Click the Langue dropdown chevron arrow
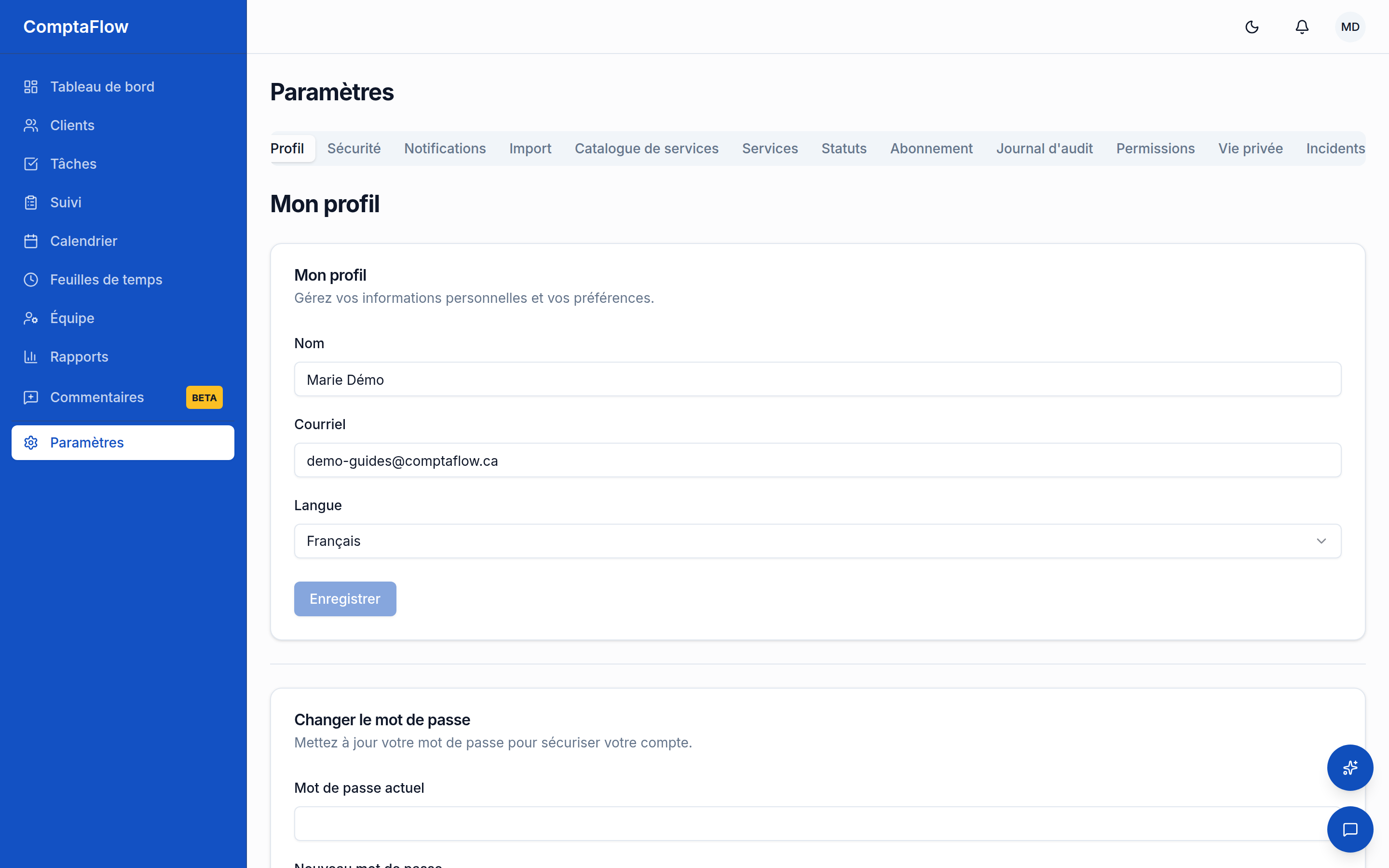 pyautogui.click(x=1321, y=541)
